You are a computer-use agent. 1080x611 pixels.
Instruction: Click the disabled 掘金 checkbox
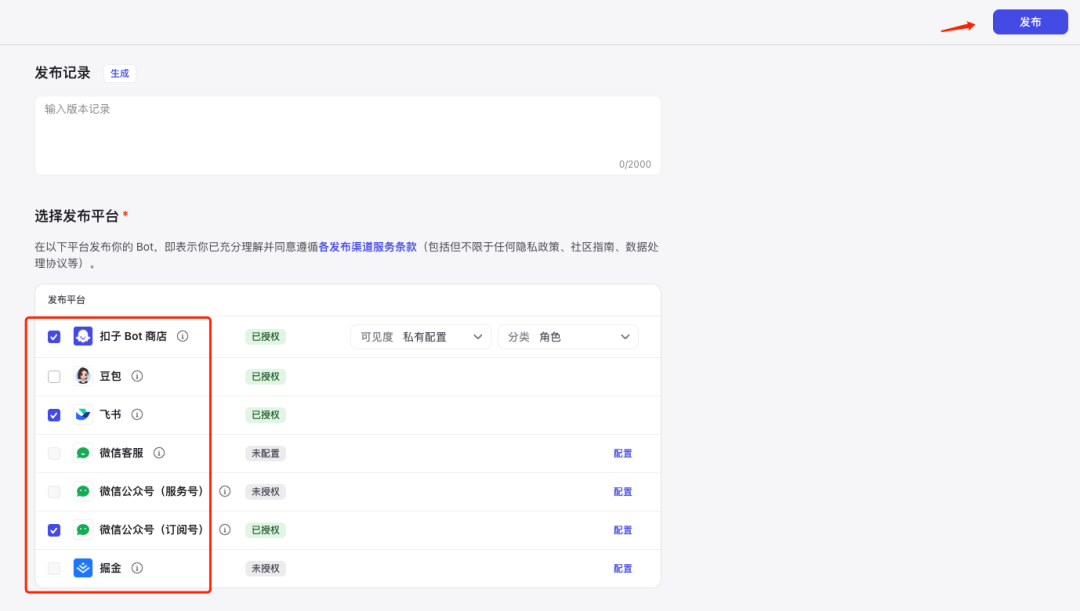(54, 568)
